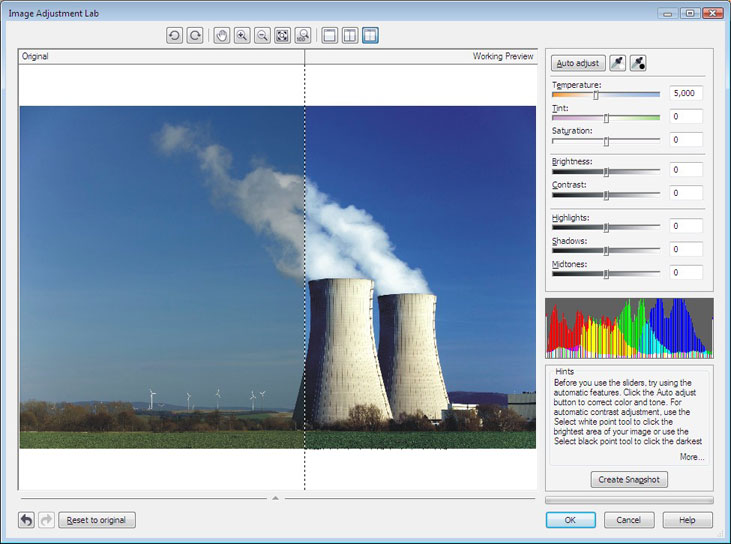The height and width of the screenshot is (544, 731).
Task: Rotate image counterclockwise
Action: click(175, 35)
